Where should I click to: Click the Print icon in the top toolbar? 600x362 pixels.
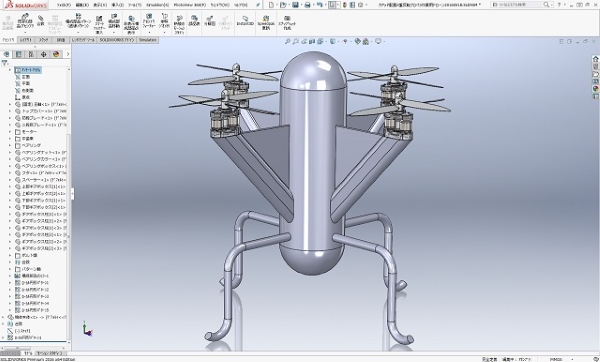click(307, 5)
